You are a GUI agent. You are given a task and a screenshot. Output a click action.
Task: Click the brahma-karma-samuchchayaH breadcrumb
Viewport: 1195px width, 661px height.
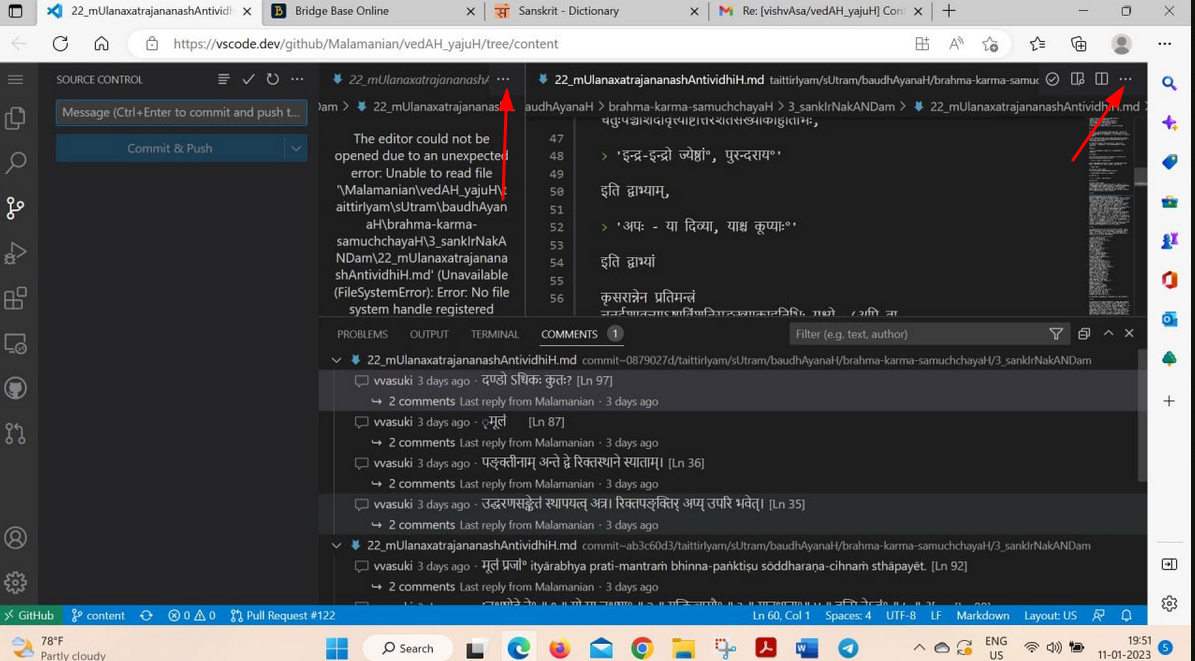tap(690, 107)
